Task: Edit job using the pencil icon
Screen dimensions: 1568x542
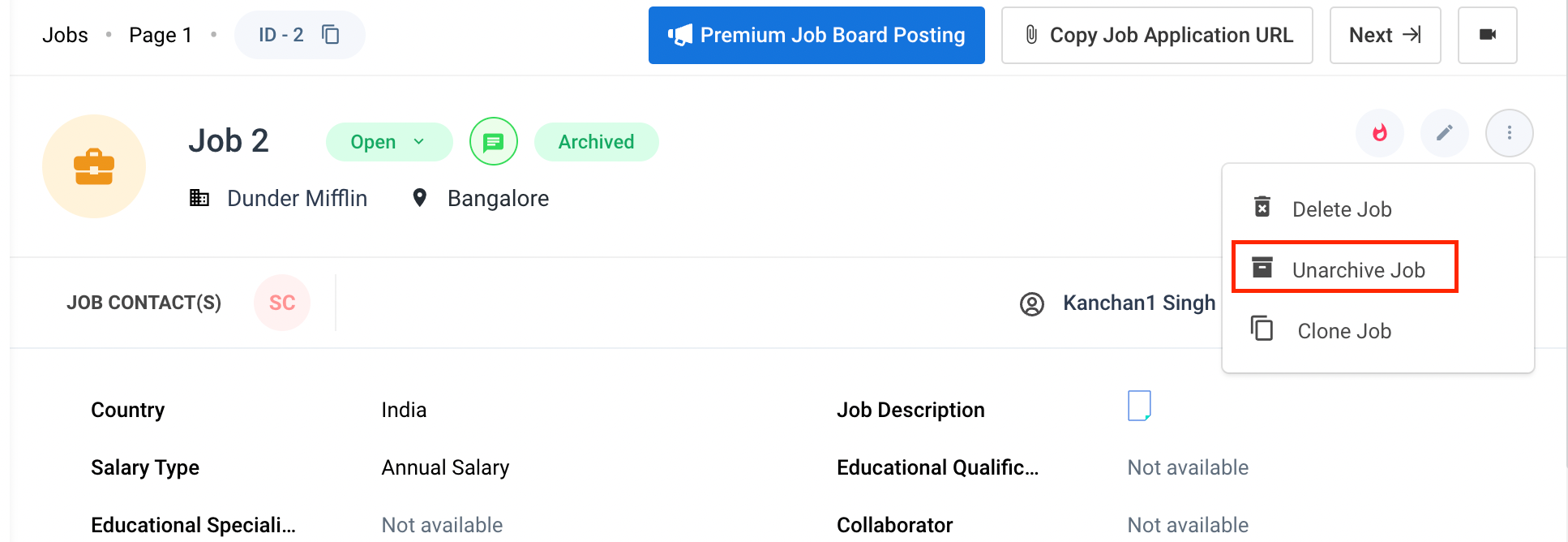Action: pyautogui.click(x=1444, y=133)
